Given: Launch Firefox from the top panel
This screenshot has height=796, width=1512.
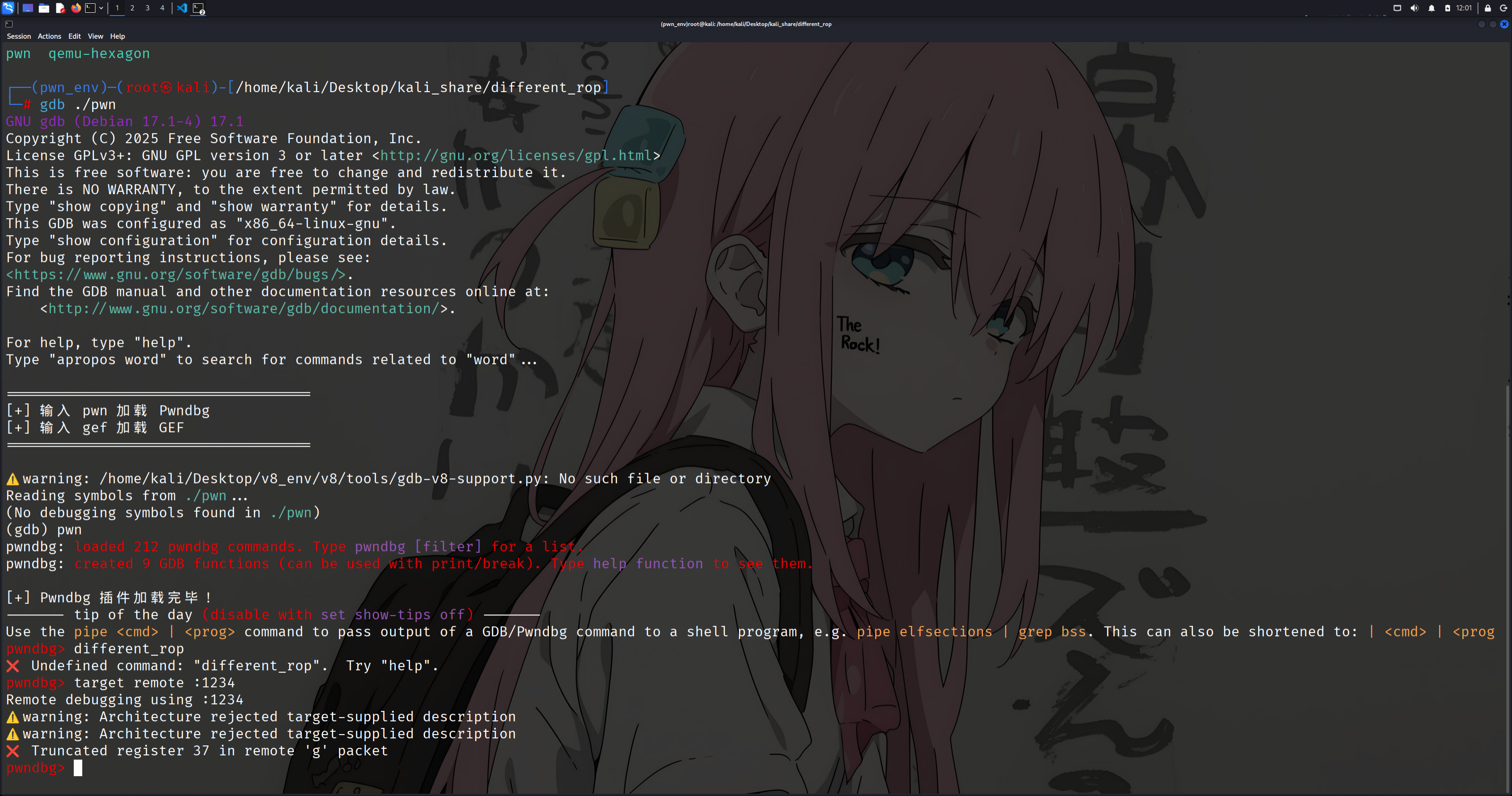Looking at the screenshot, I should tap(76, 8).
